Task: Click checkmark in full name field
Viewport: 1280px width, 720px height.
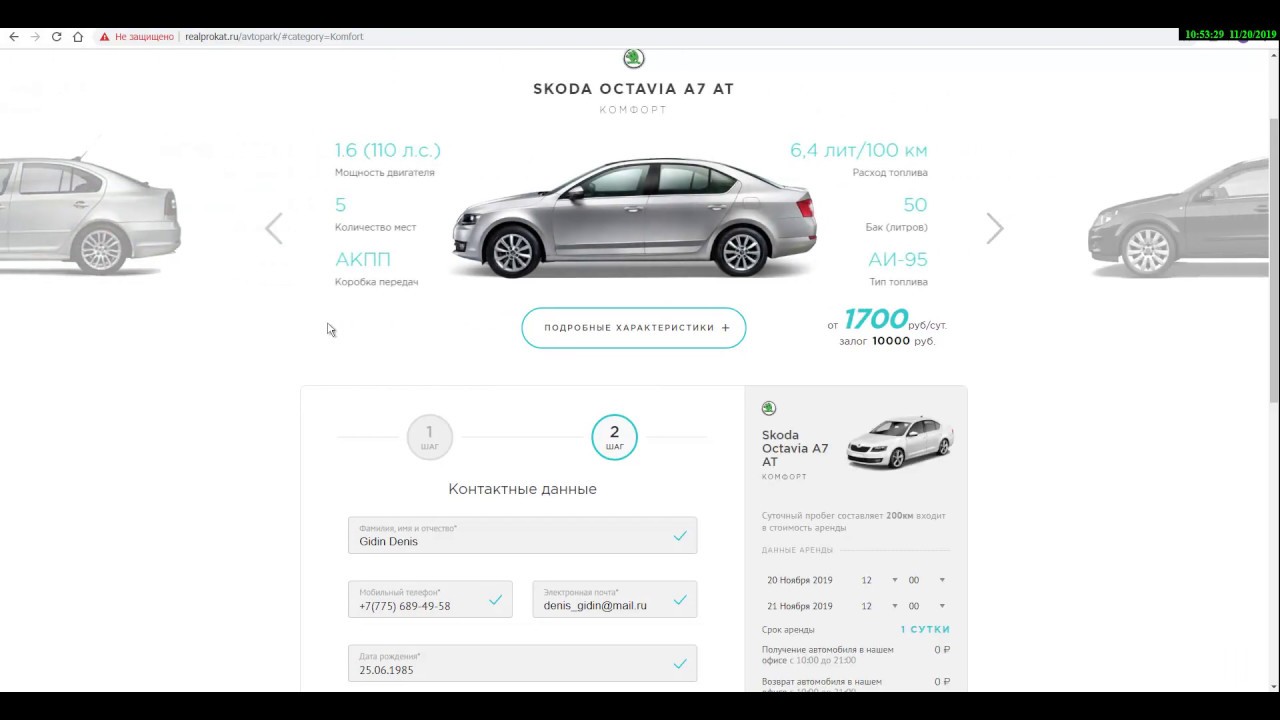Action: pyautogui.click(x=680, y=536)
